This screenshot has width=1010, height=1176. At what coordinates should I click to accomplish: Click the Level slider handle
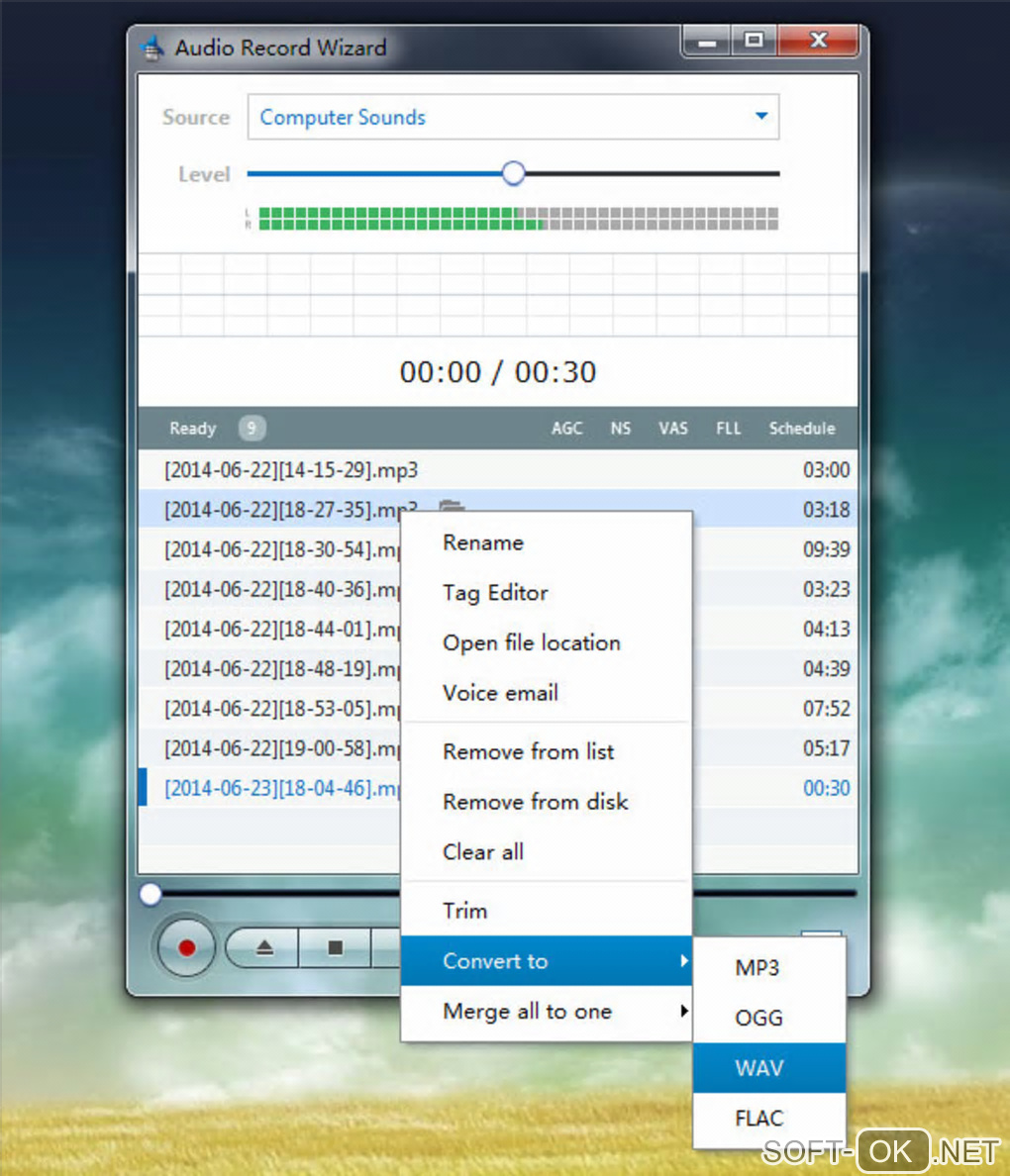[513, 173]
